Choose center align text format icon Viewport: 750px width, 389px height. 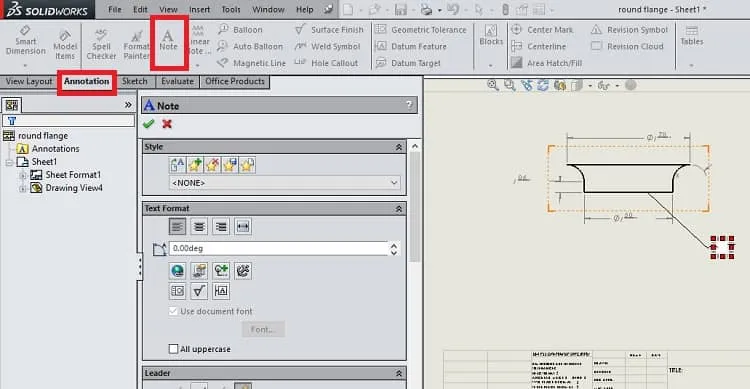(199, 226)
